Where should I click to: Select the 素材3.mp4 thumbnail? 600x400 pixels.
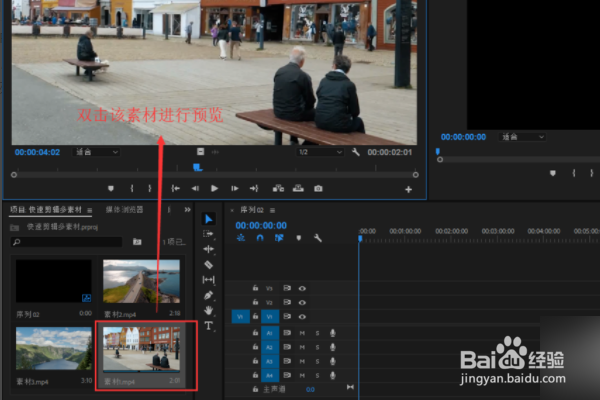point(54,348)
